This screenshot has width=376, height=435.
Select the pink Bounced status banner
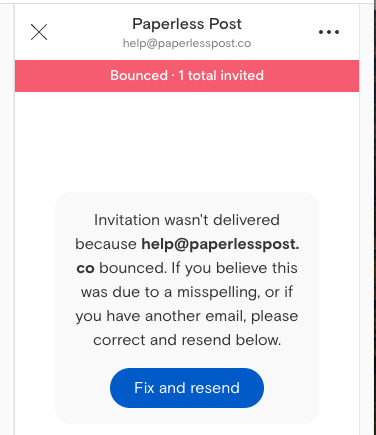pyautogui.click(x=187, y=76)
